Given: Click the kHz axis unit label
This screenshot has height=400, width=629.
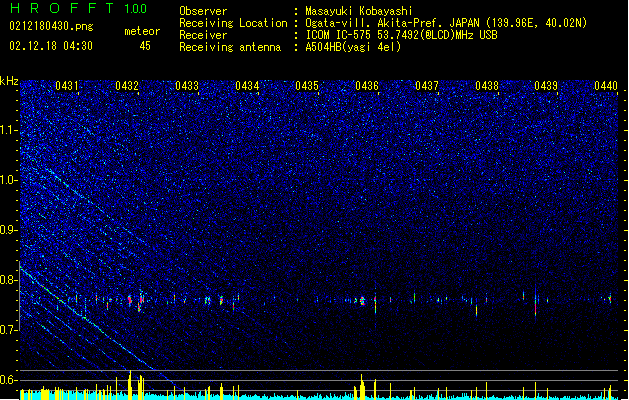Looking at the screenshot, I should click(x=9, y=81).
